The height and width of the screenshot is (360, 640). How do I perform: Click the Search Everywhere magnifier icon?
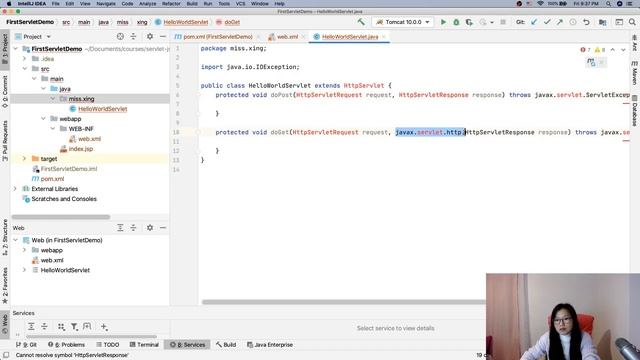point(632,22)
